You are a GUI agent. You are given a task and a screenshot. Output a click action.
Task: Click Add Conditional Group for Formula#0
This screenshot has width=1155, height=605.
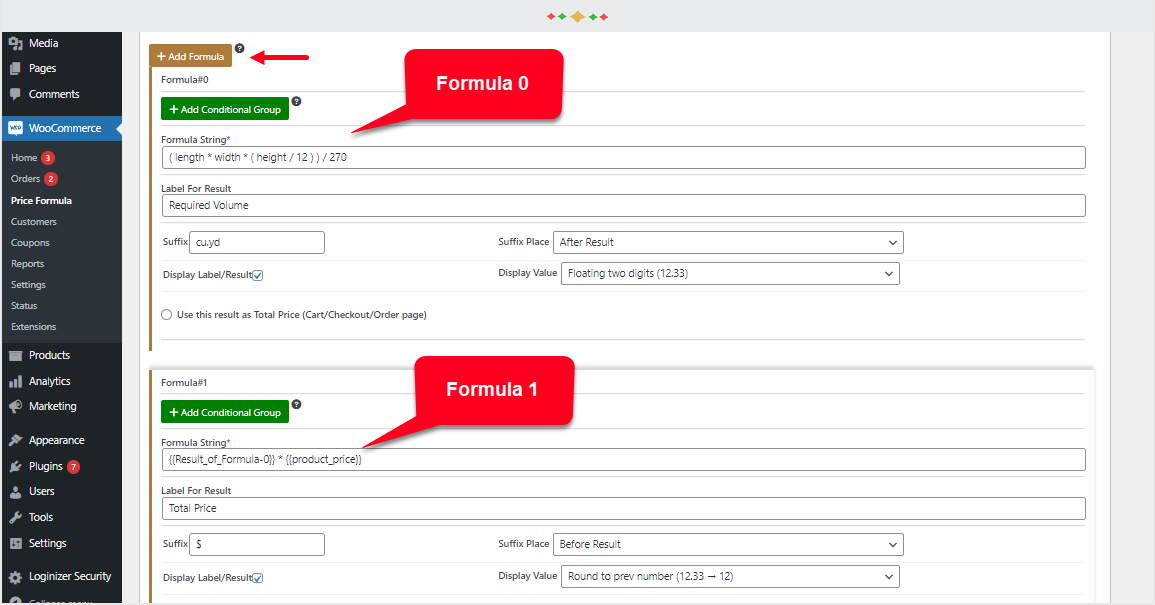pyautogui.click(x=224, y=109)
